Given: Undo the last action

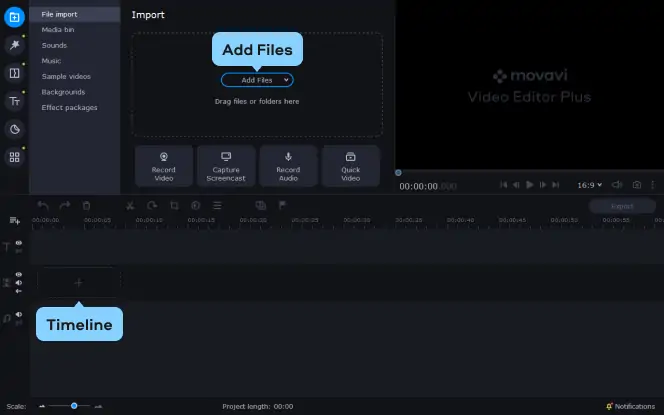Looking at the screenshot, I should pyautogui.click(x=43, y=206).
